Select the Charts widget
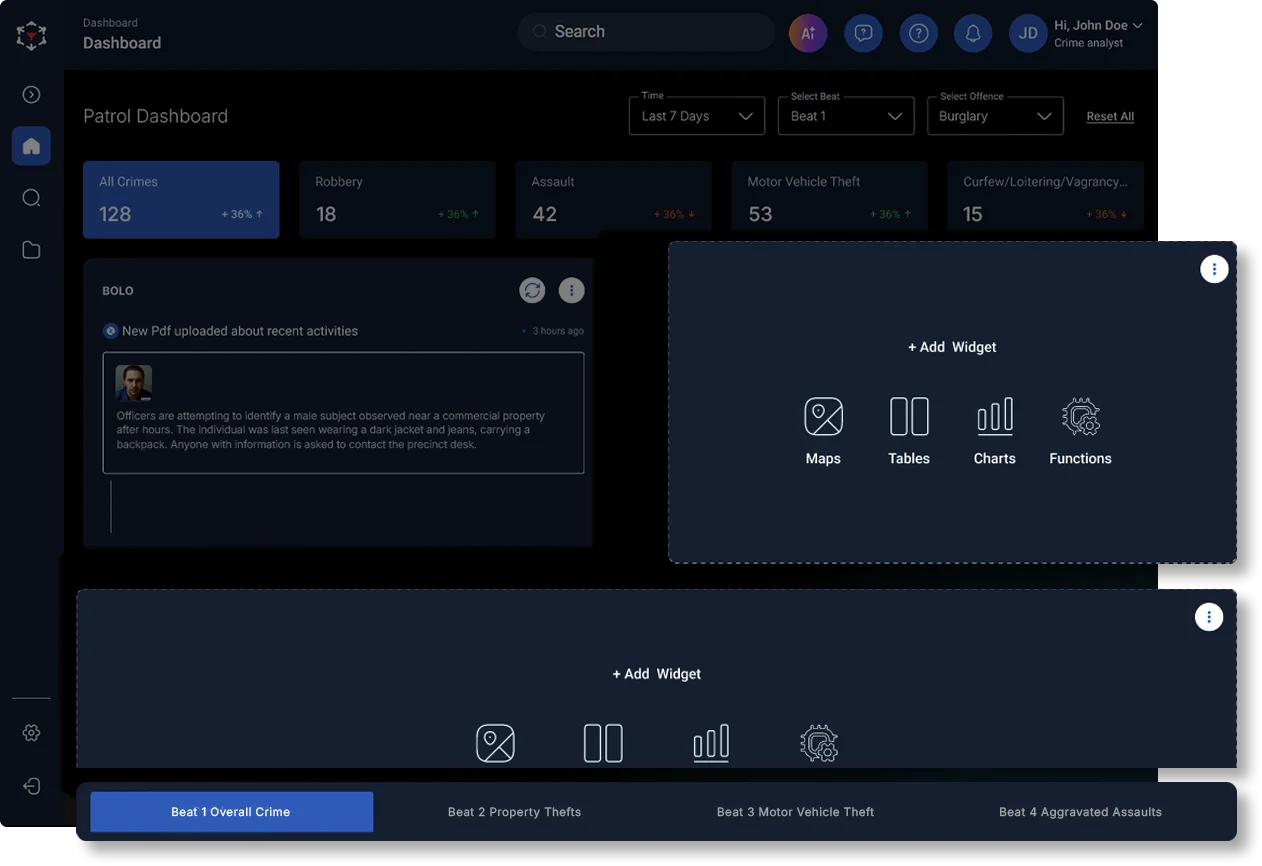Image resolution: width=1262 pixels, height=866 pixels. [994, 417]
